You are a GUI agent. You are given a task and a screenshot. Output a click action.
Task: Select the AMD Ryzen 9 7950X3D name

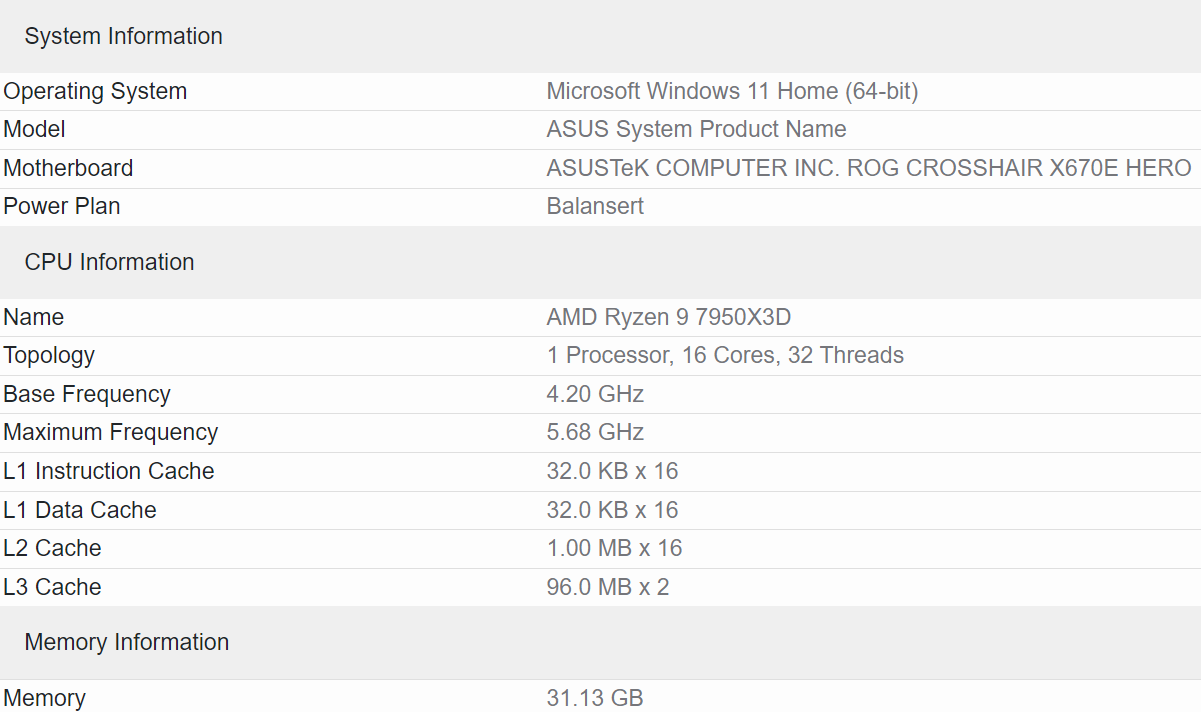(668, 317)
